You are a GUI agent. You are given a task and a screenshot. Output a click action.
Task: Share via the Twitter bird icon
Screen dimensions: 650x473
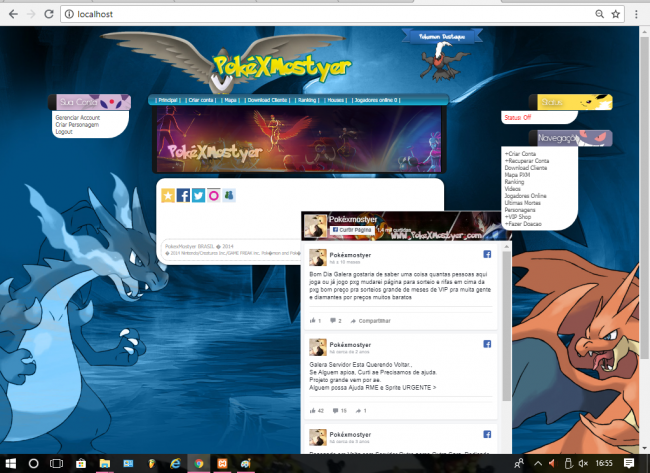pos(199,195)
